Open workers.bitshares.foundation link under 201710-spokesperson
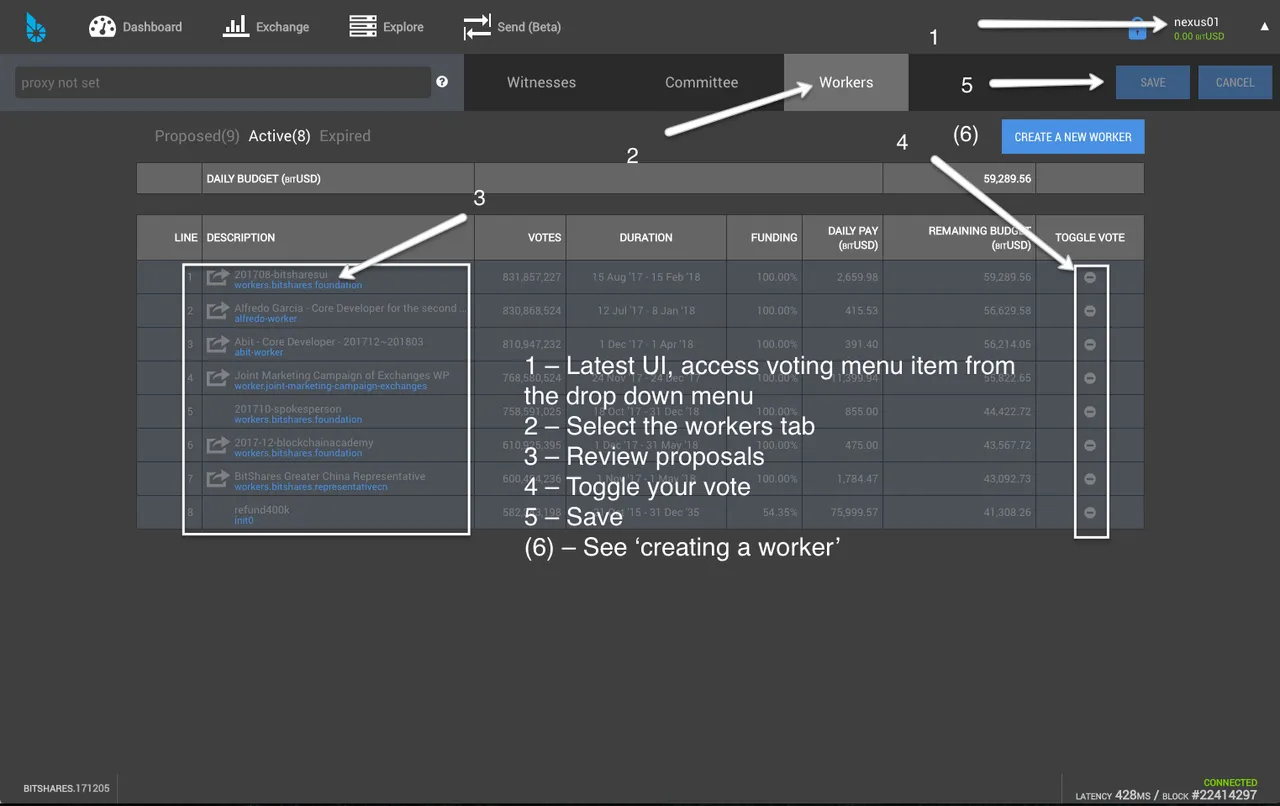This screenshot has width=1280, height=806. [298, 420]
